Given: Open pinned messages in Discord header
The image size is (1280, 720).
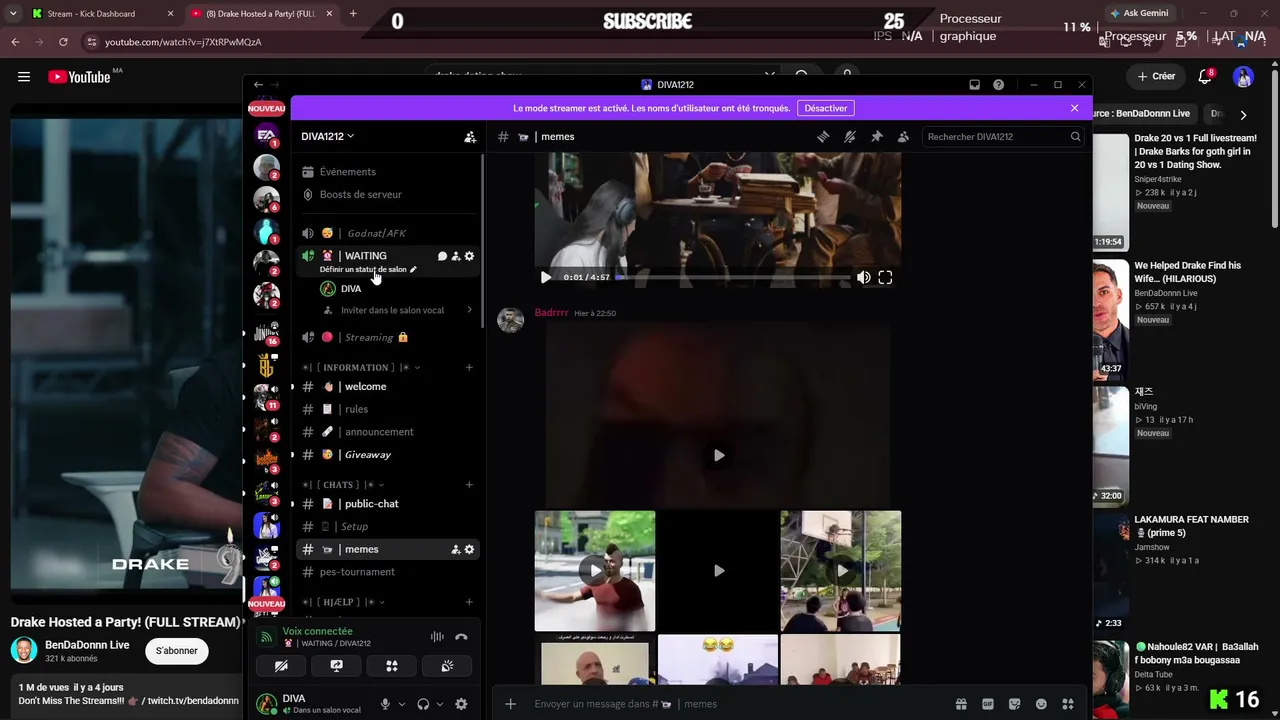Looking at the screenshot, I should click(877, 137).
